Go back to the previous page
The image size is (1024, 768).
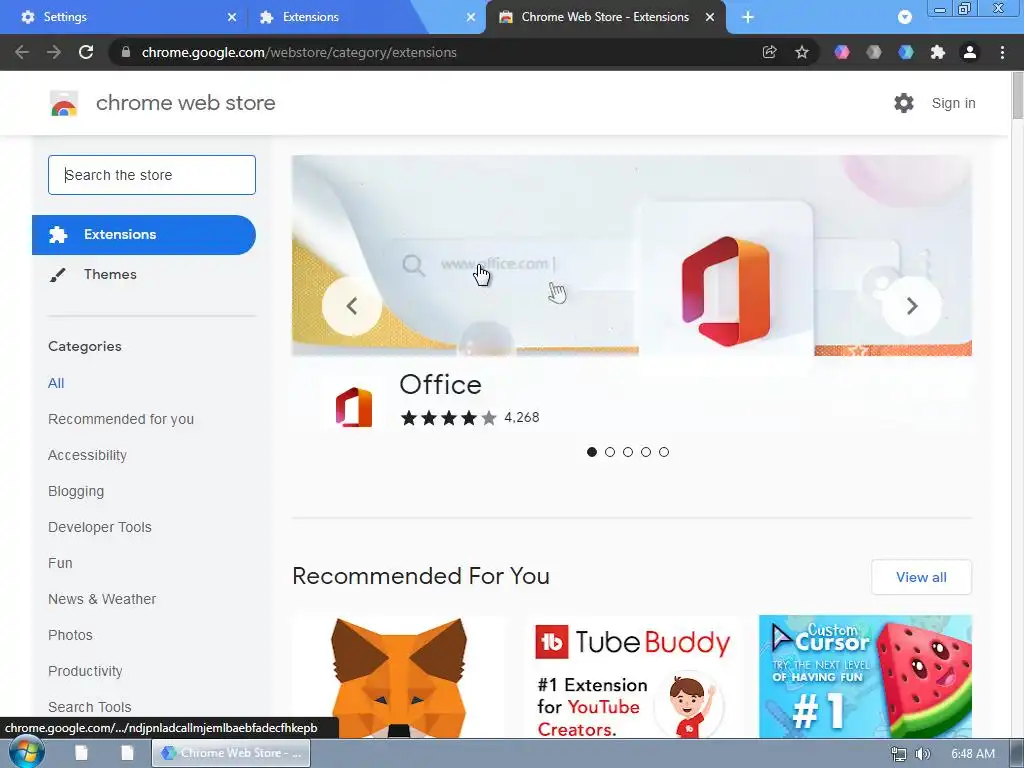pos(22,52)
